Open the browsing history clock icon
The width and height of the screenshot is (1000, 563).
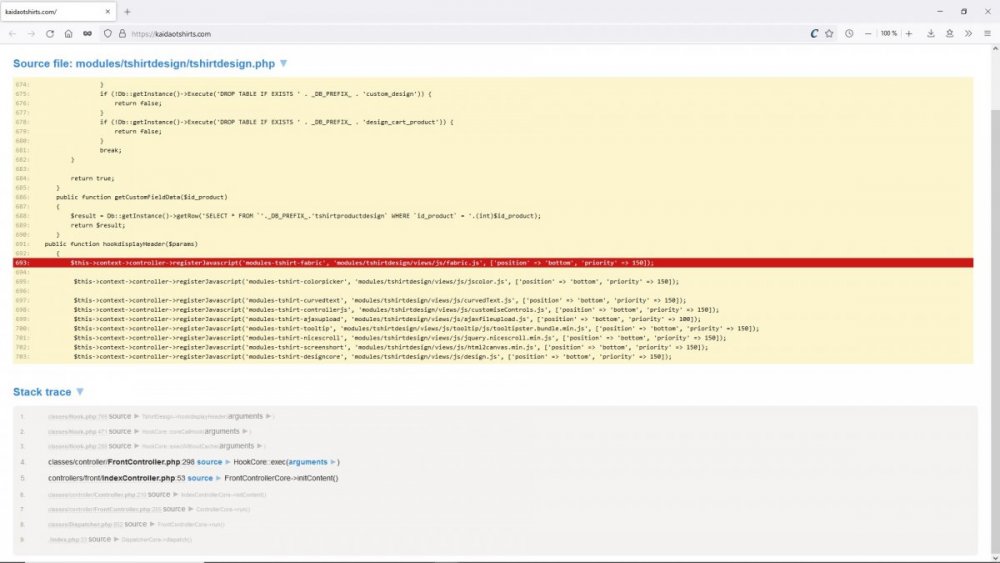click(849, 33)
